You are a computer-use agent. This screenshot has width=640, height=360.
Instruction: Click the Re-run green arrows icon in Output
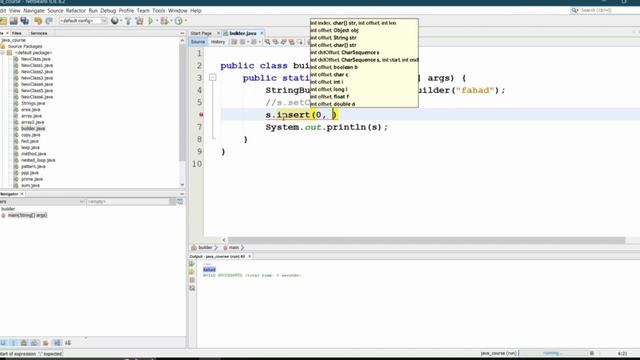tap(192, 264)
